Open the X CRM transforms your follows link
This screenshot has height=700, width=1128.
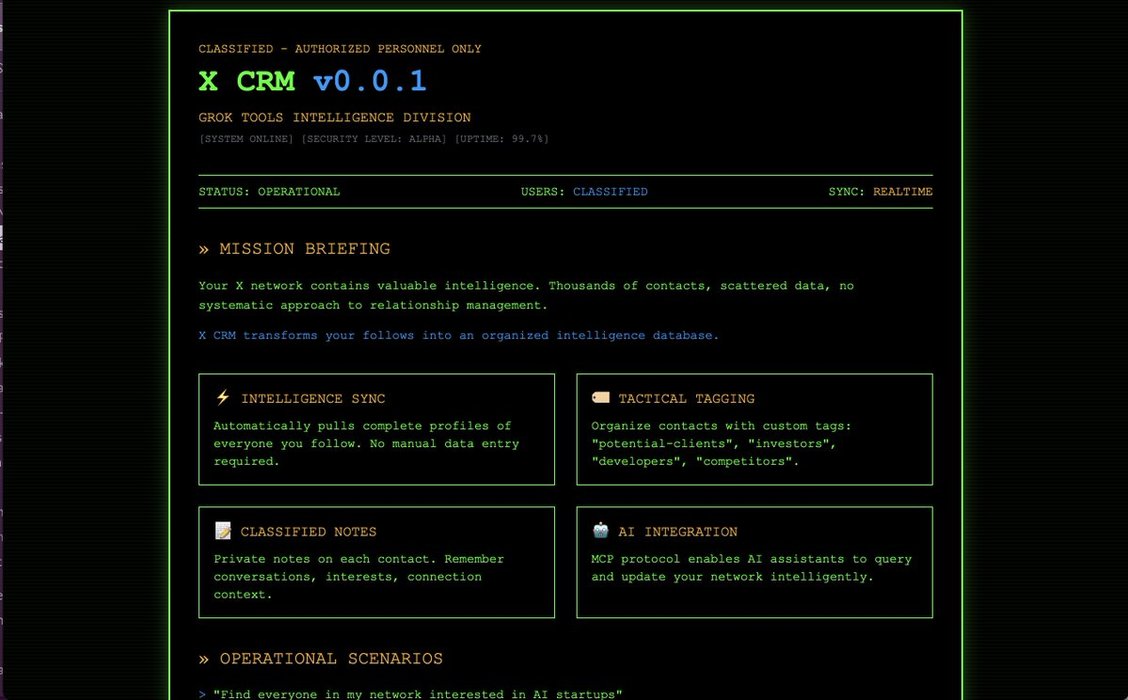458,335
